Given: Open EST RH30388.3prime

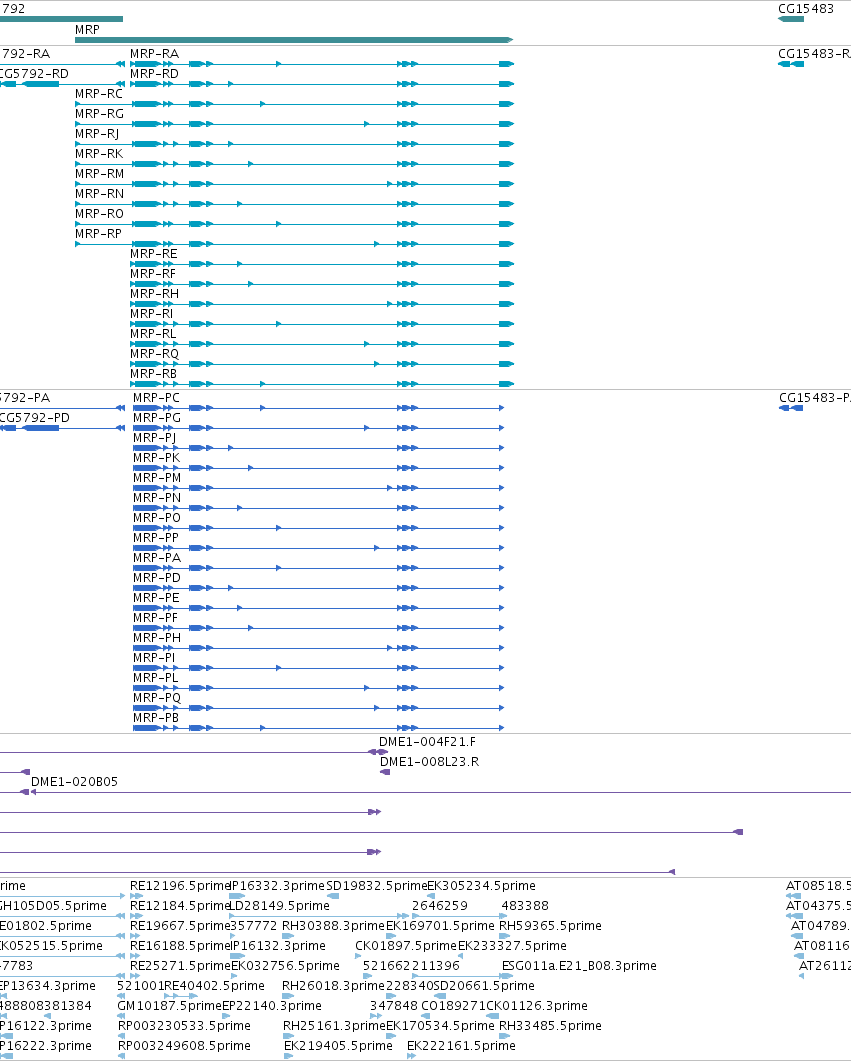Looking at the screenshot, I should point(333,926).
